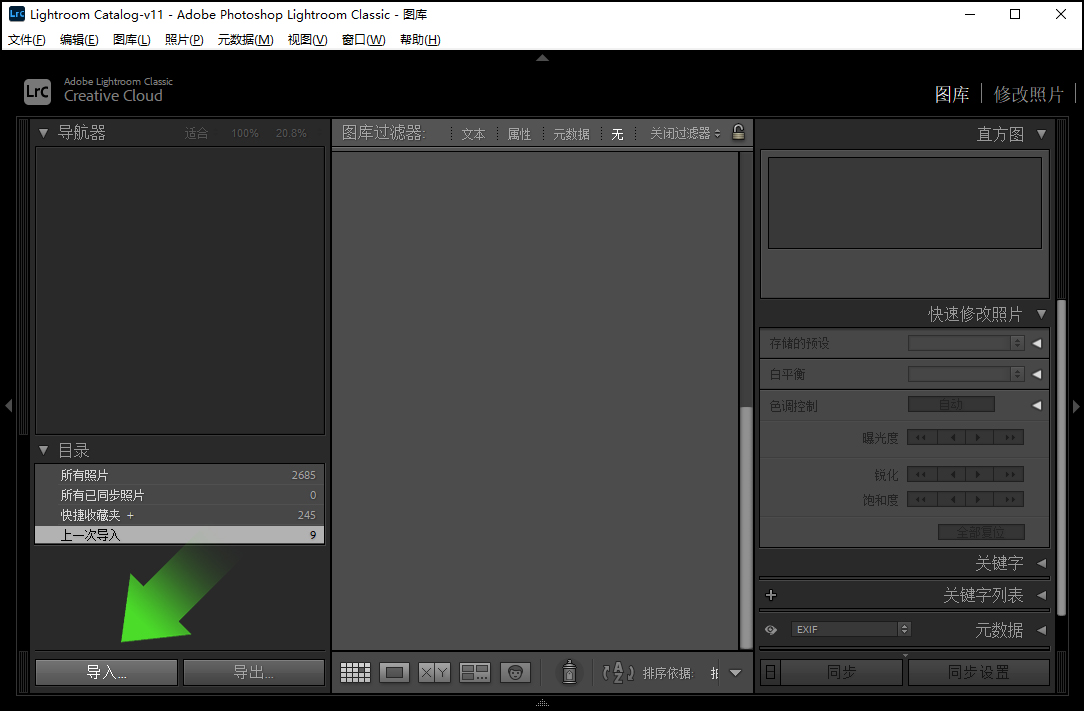Switch to Loupe view icon
This screenshot has width=1084, height=711.
(x=394, y=673)
